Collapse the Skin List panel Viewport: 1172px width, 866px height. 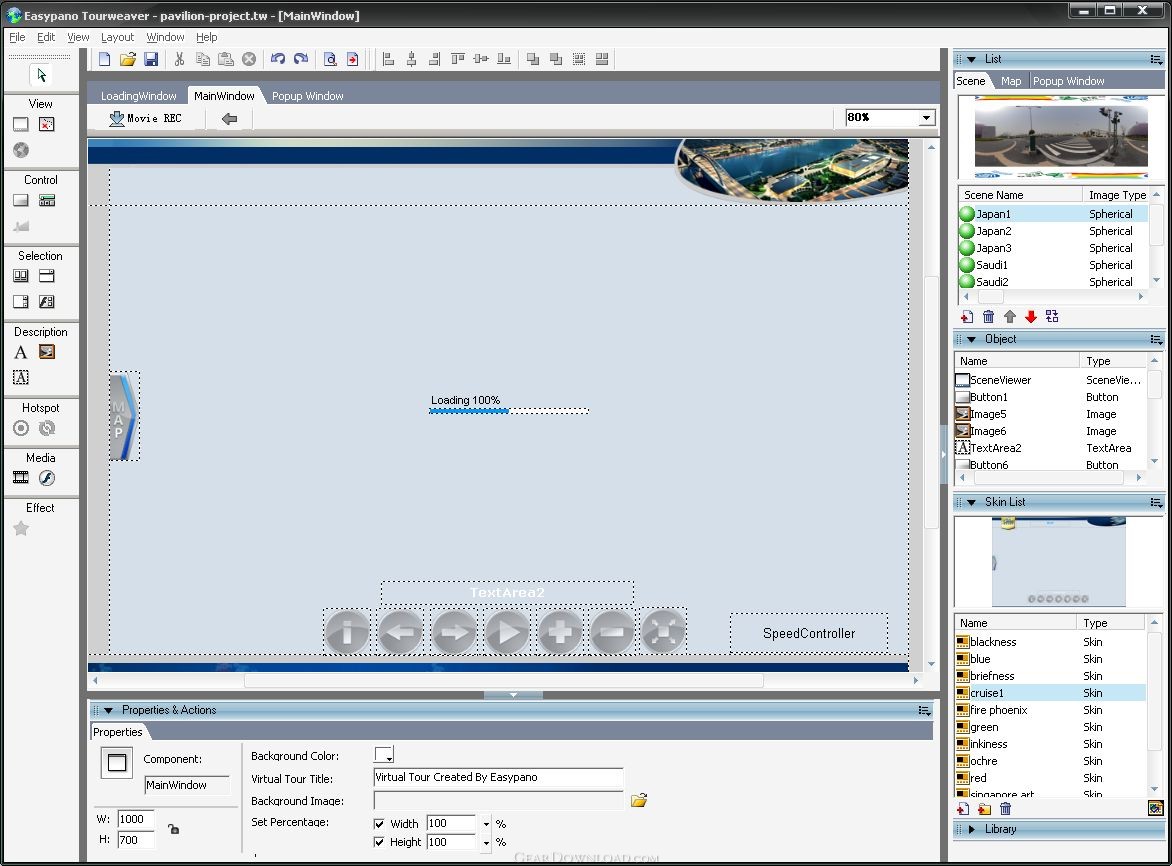(971, 502)
